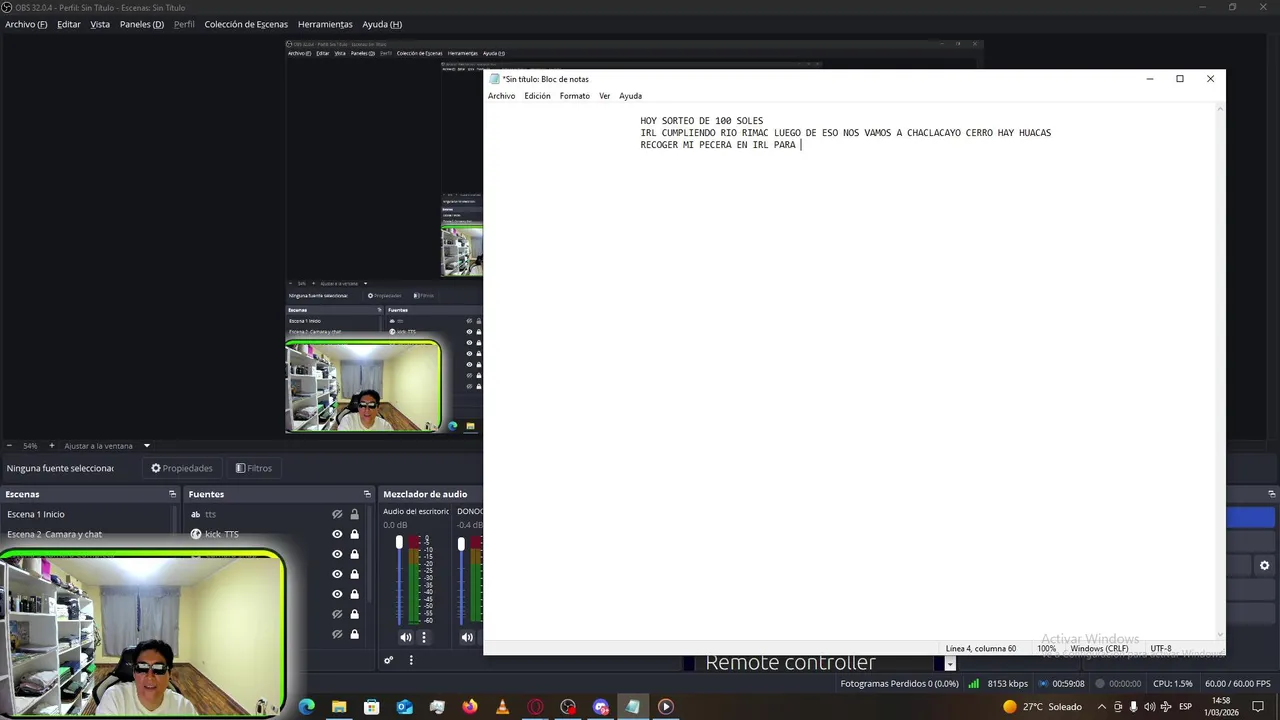This screenshot has width=1280, height=720.
Task: Open Notepad Edición menu
Action: [537, 96]
